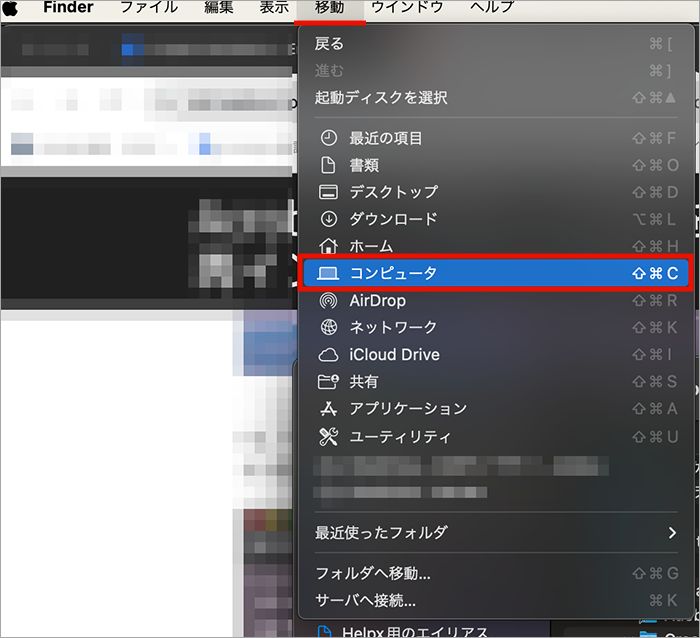This screenshot has height=638, width=700.
Task: Click the AirDrop radar icon
Action: click(329, 300)
